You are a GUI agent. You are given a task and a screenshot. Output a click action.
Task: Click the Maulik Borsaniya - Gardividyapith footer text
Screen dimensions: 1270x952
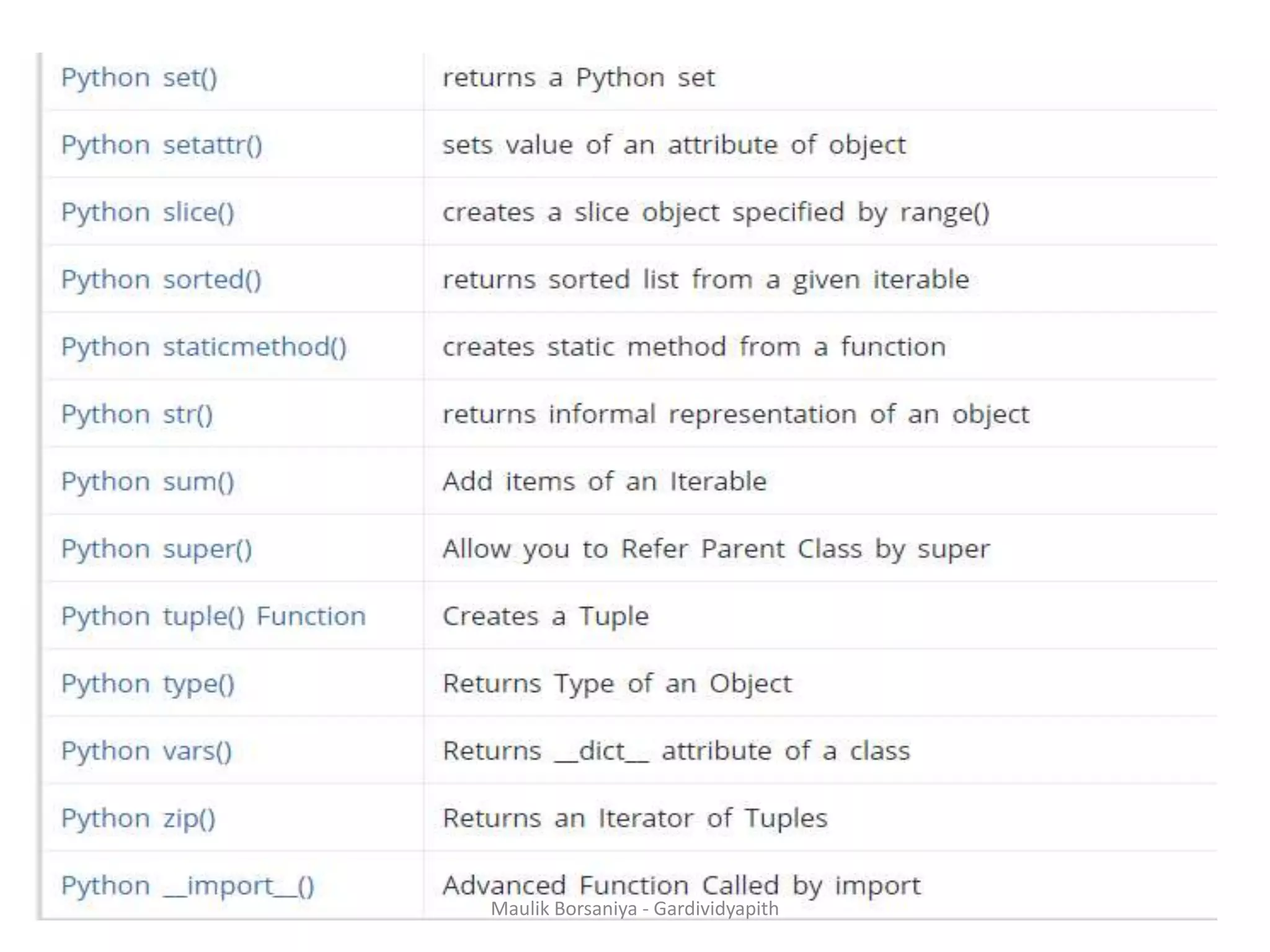click(634, 909)
